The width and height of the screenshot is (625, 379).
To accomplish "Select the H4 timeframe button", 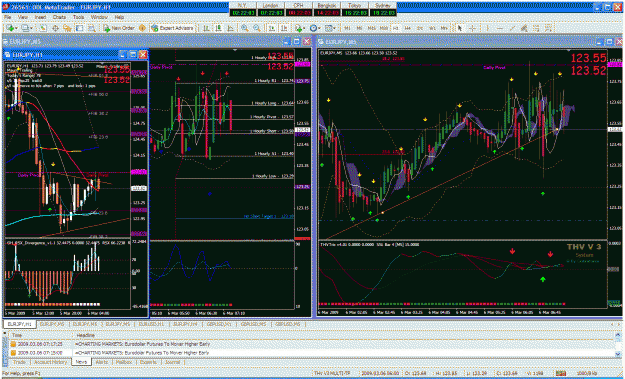I will (408, 28).
